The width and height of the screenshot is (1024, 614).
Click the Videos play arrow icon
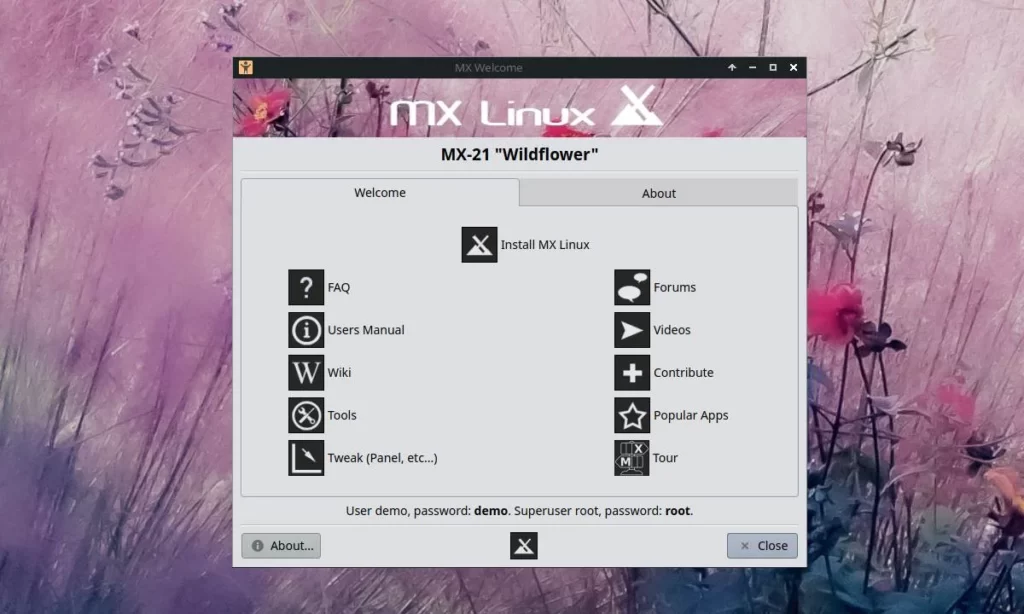tap(632, 330)
